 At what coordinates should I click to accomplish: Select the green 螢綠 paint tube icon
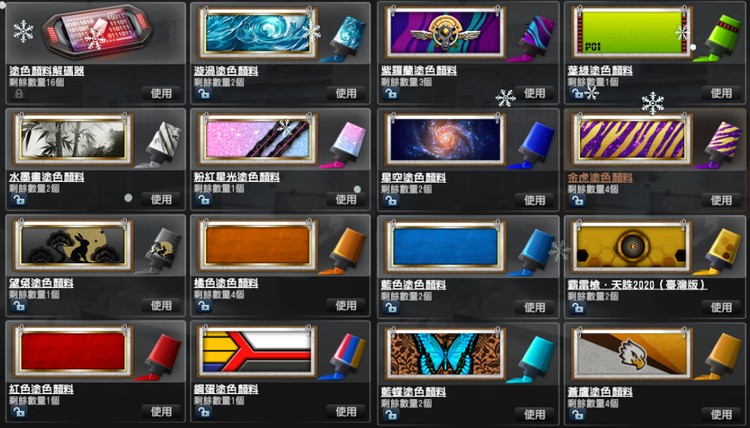click(x=719, y=39)
